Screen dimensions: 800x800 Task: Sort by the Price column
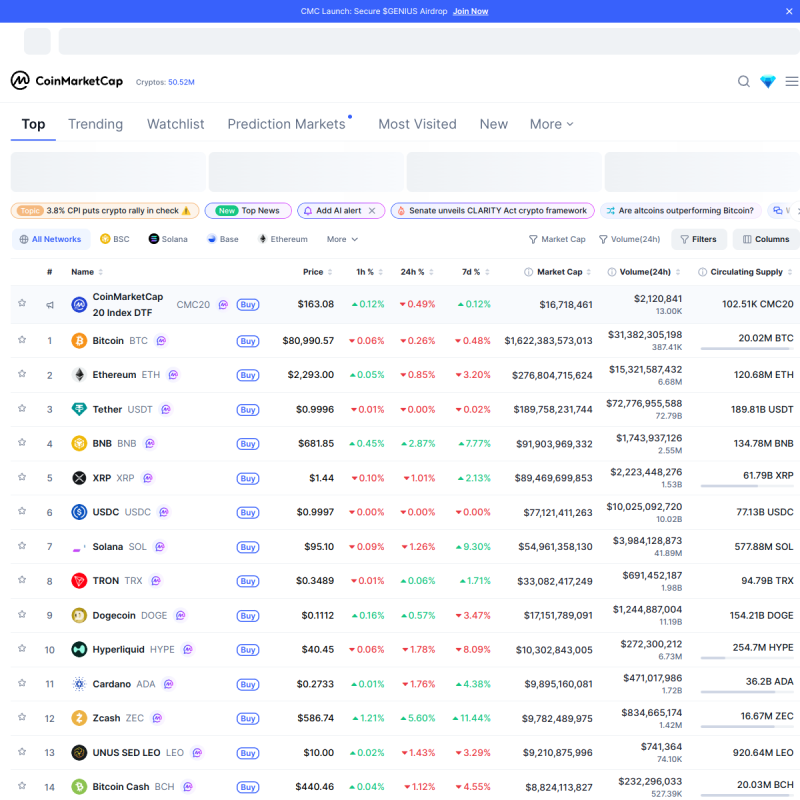[x=317, y=272]
